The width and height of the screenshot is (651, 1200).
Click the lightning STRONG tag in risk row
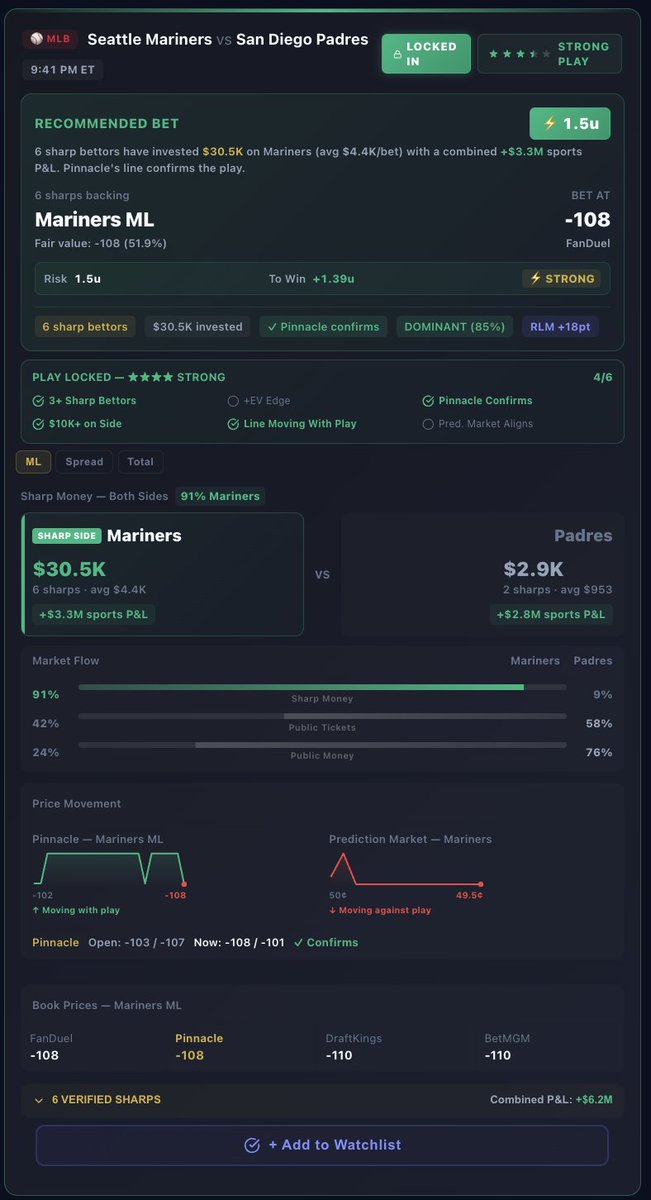(561, 279)
